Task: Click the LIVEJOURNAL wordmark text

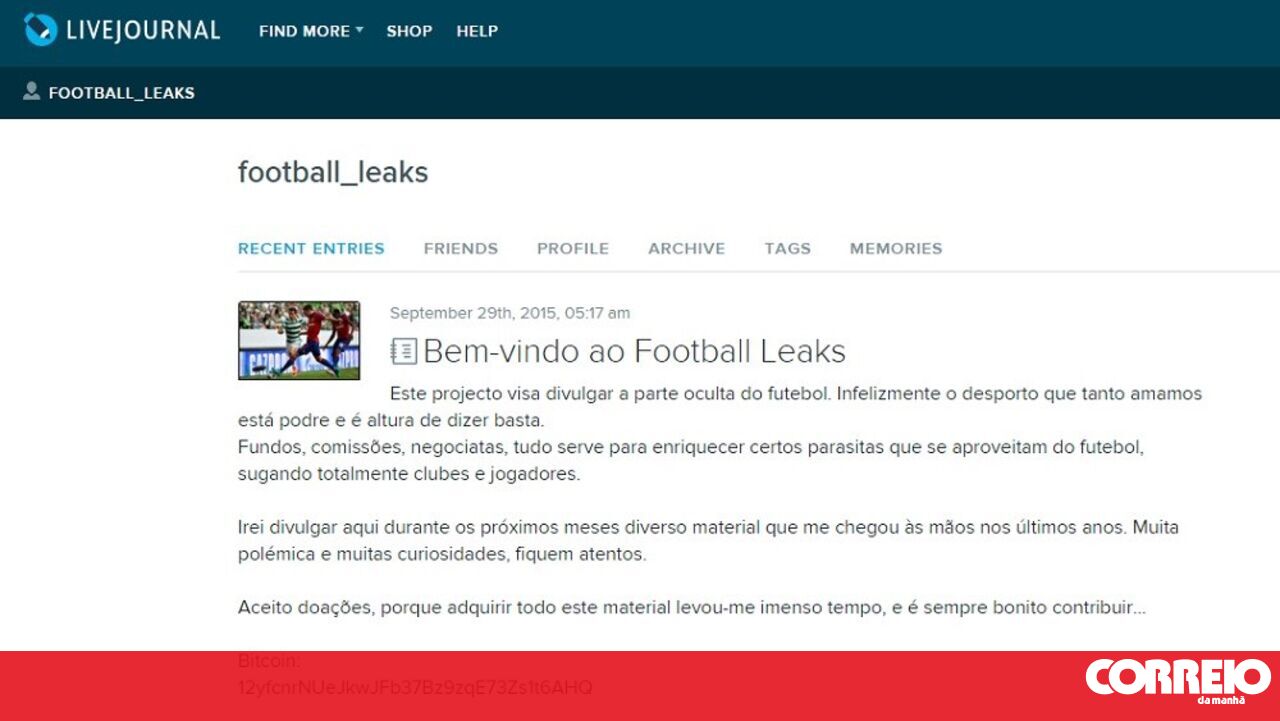Action: point(143,30)
